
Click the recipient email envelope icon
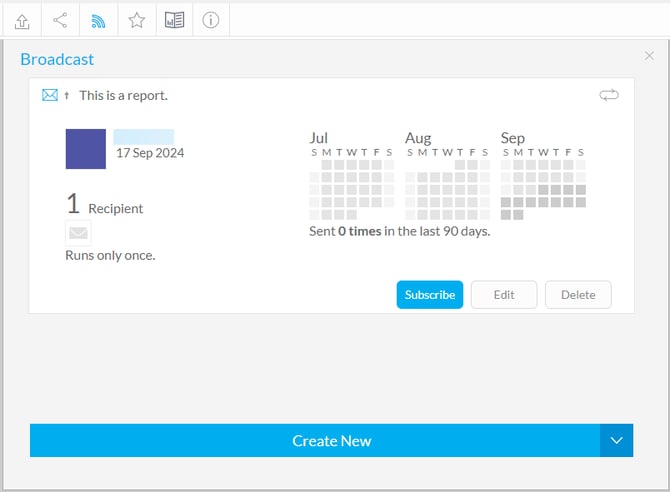click(x=78, y=234)
